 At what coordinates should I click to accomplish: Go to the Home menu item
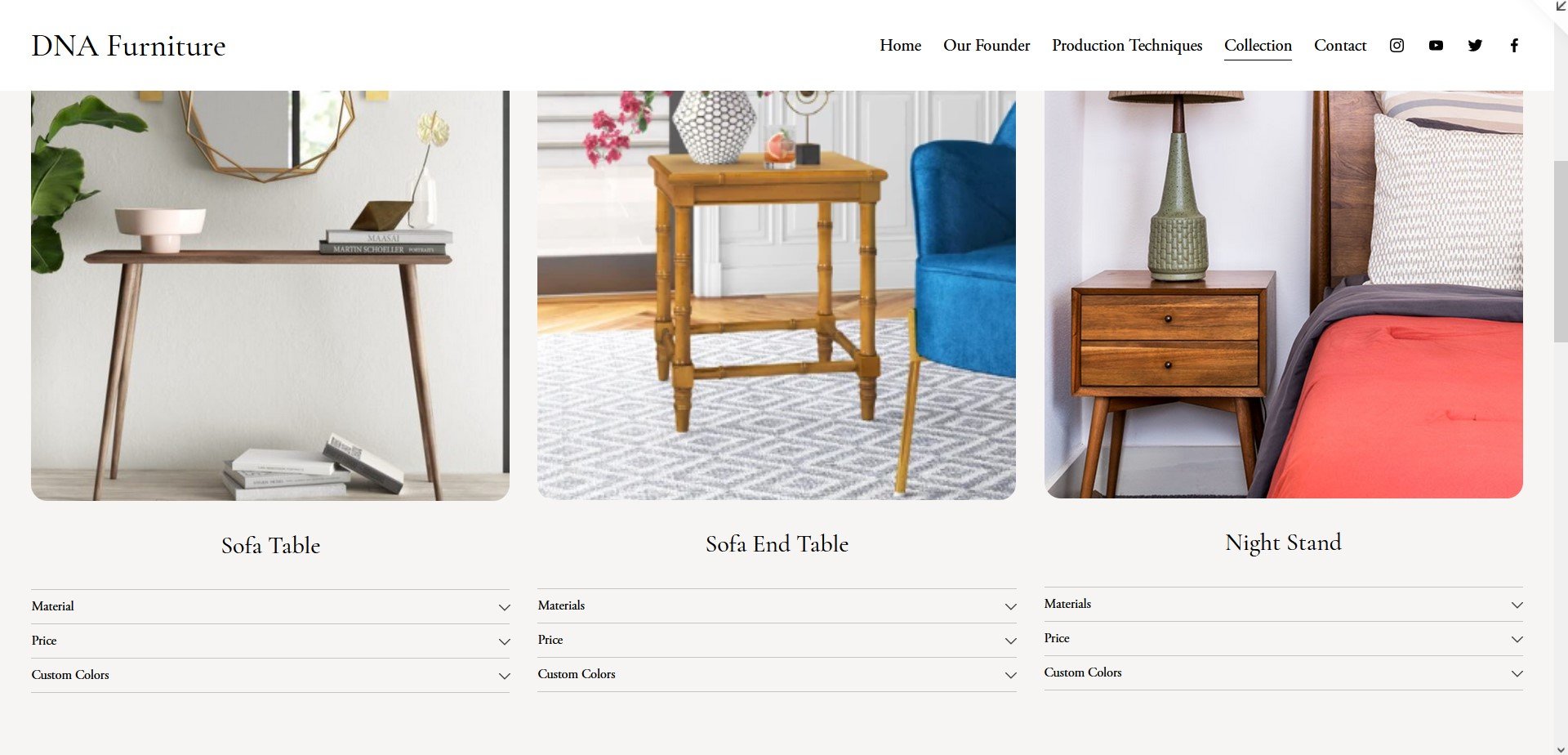900,46
